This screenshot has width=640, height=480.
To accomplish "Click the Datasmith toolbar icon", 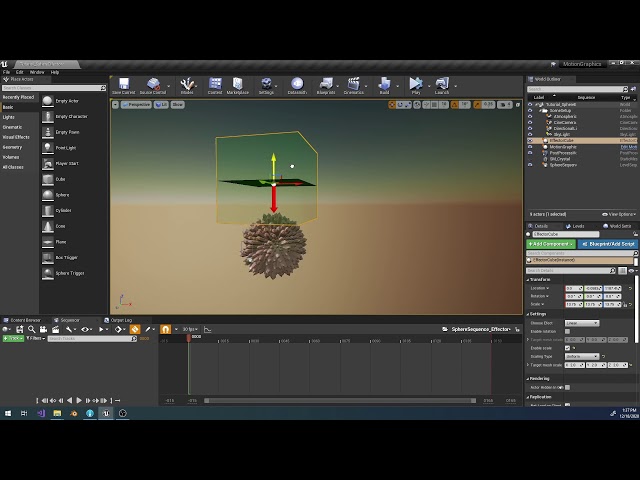I will tap(297, 84).
